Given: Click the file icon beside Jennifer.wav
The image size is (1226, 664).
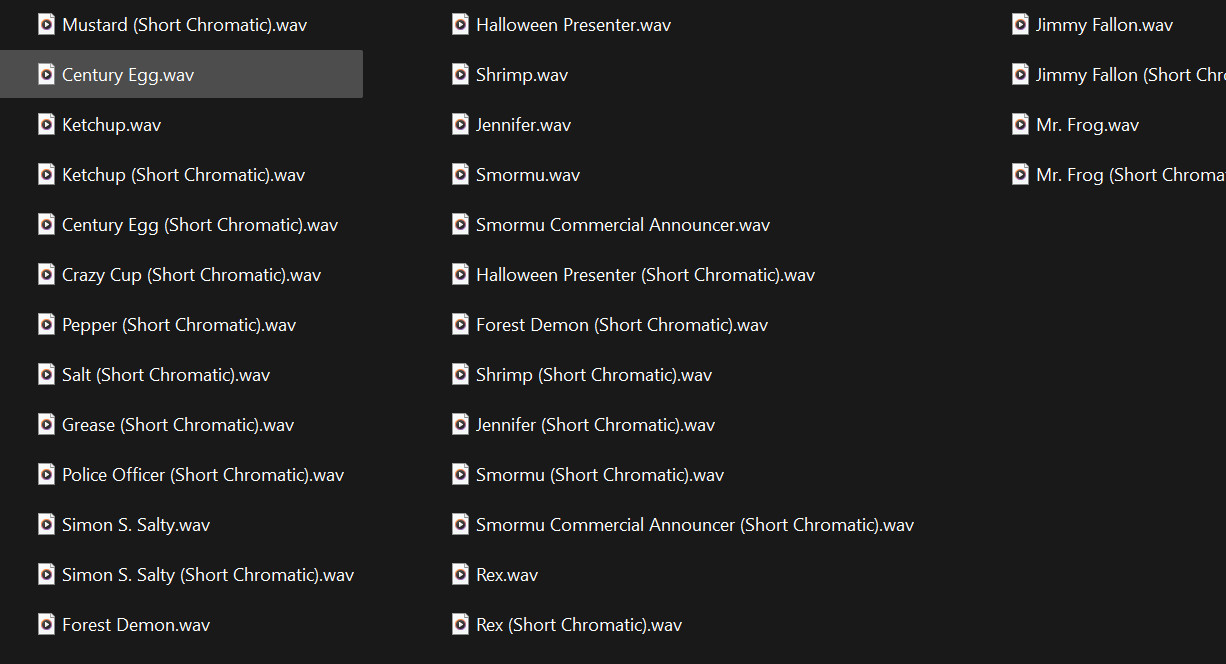Looking at the screenshot, I should click(460, 124).
